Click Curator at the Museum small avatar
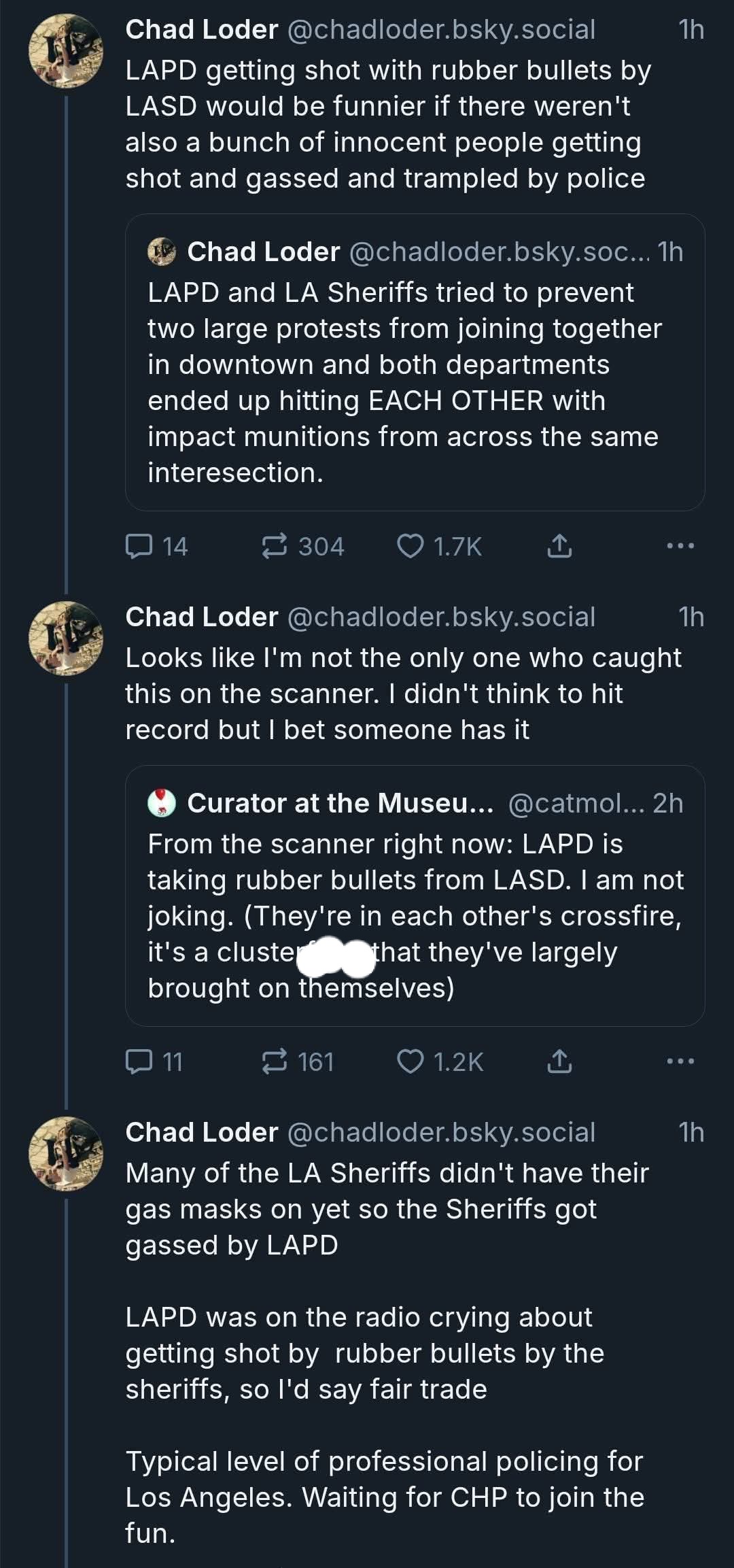Viewport: 734px width, 1568px height. [x=162, y=803]
